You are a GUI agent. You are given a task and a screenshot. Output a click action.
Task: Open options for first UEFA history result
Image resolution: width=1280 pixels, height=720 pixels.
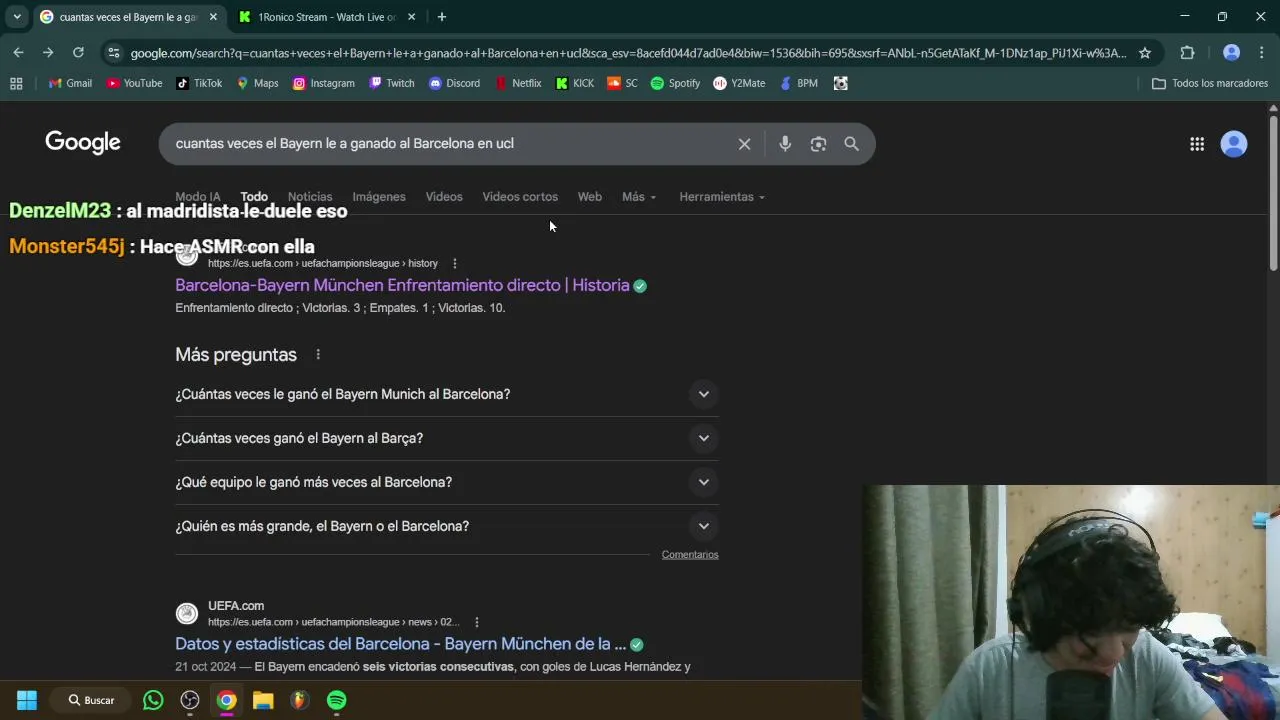(x=454, y=264)
